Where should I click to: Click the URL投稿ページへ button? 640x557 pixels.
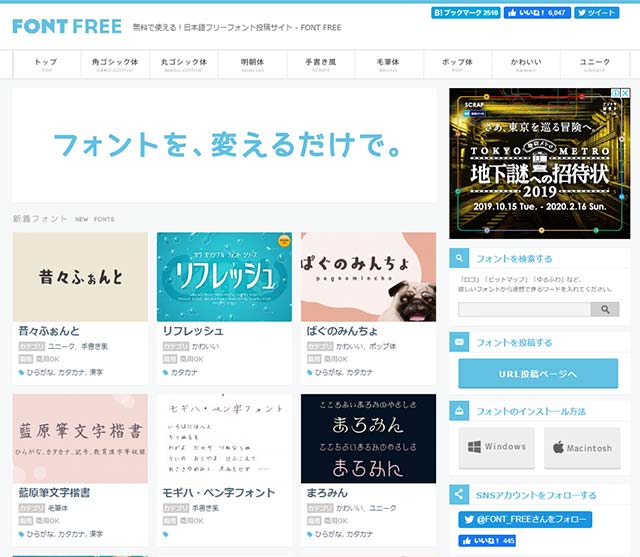[538, 374]
